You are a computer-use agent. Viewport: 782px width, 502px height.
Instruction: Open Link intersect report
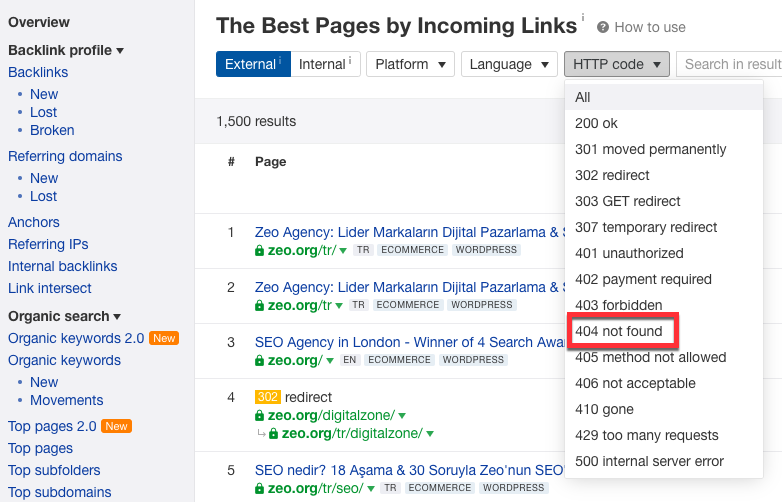[x=49, y=288]
